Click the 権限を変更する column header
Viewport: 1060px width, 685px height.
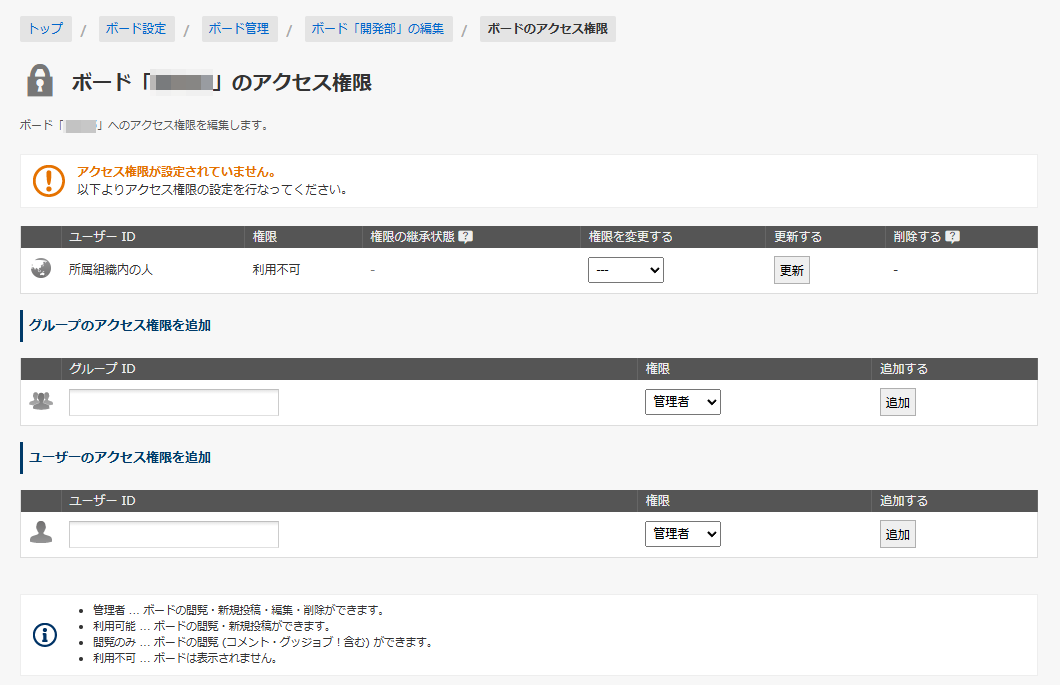[631, 237]
